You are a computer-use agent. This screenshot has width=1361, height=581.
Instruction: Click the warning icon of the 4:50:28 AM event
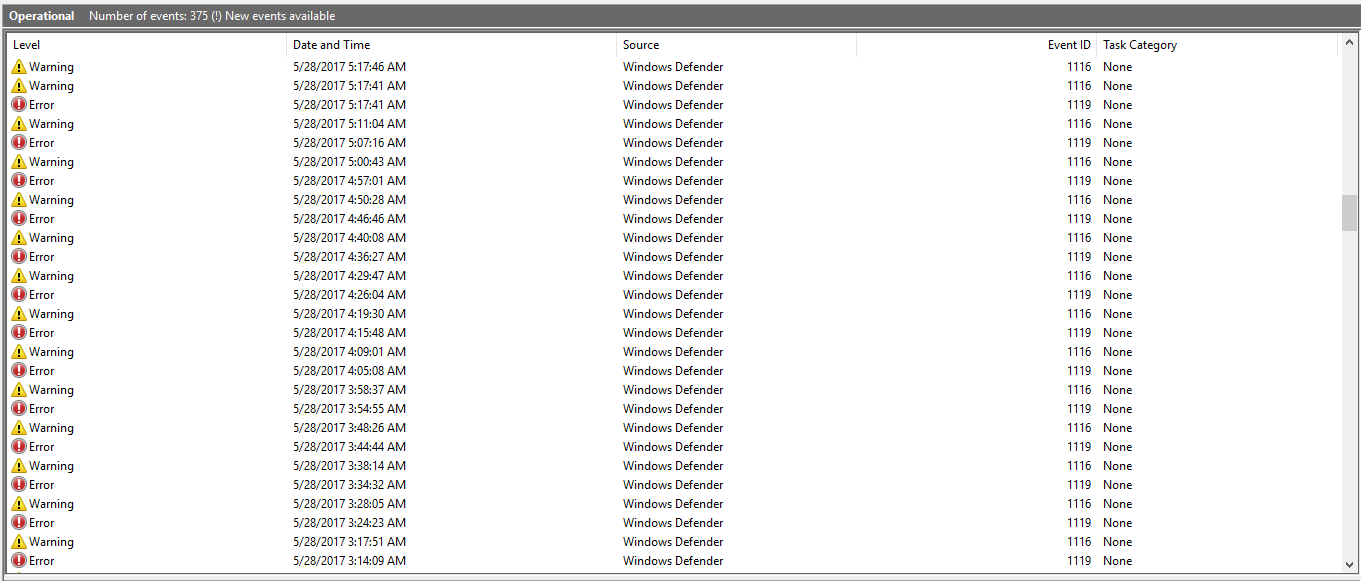pyautogui.click(x=19, y=200)
